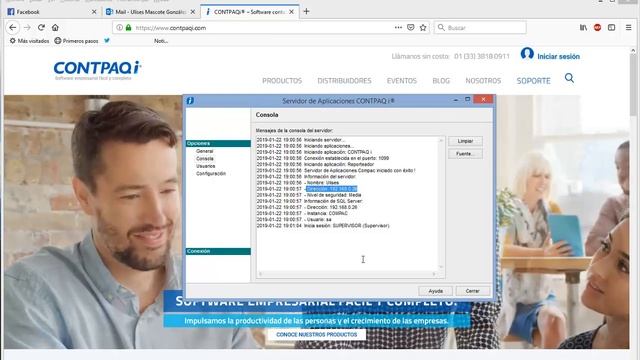
Task: Select the CONTPAQi browser tab
Action: [249, 12]
